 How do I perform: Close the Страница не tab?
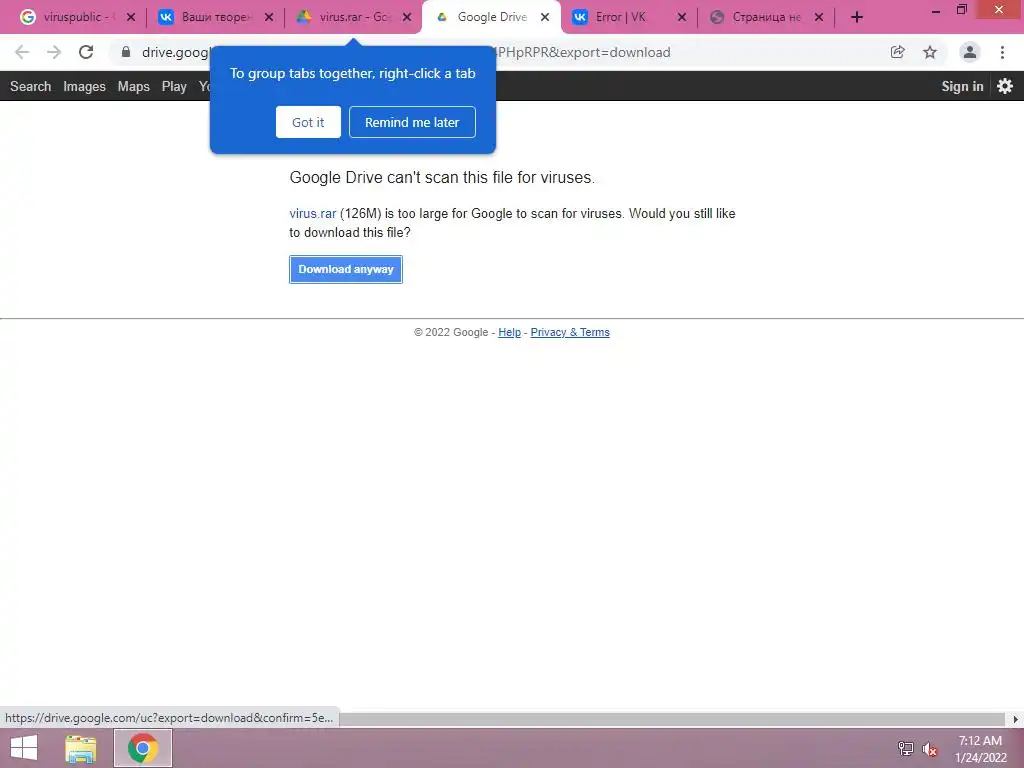(819, 18)
